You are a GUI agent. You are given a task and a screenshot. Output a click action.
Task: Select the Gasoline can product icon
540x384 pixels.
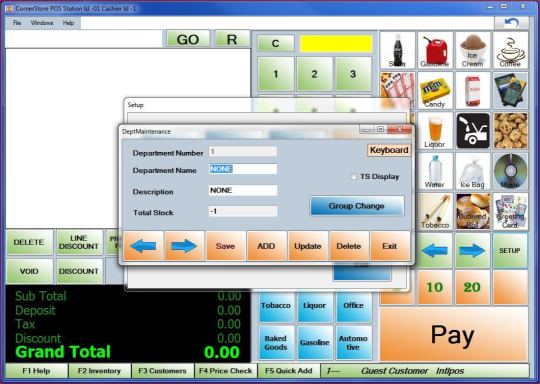click(435, 51)
